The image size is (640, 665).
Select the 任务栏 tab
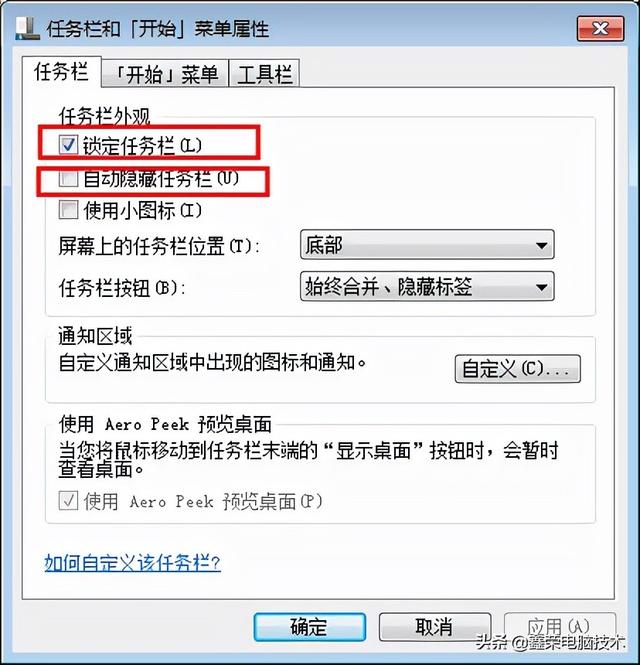click(61, 71)
